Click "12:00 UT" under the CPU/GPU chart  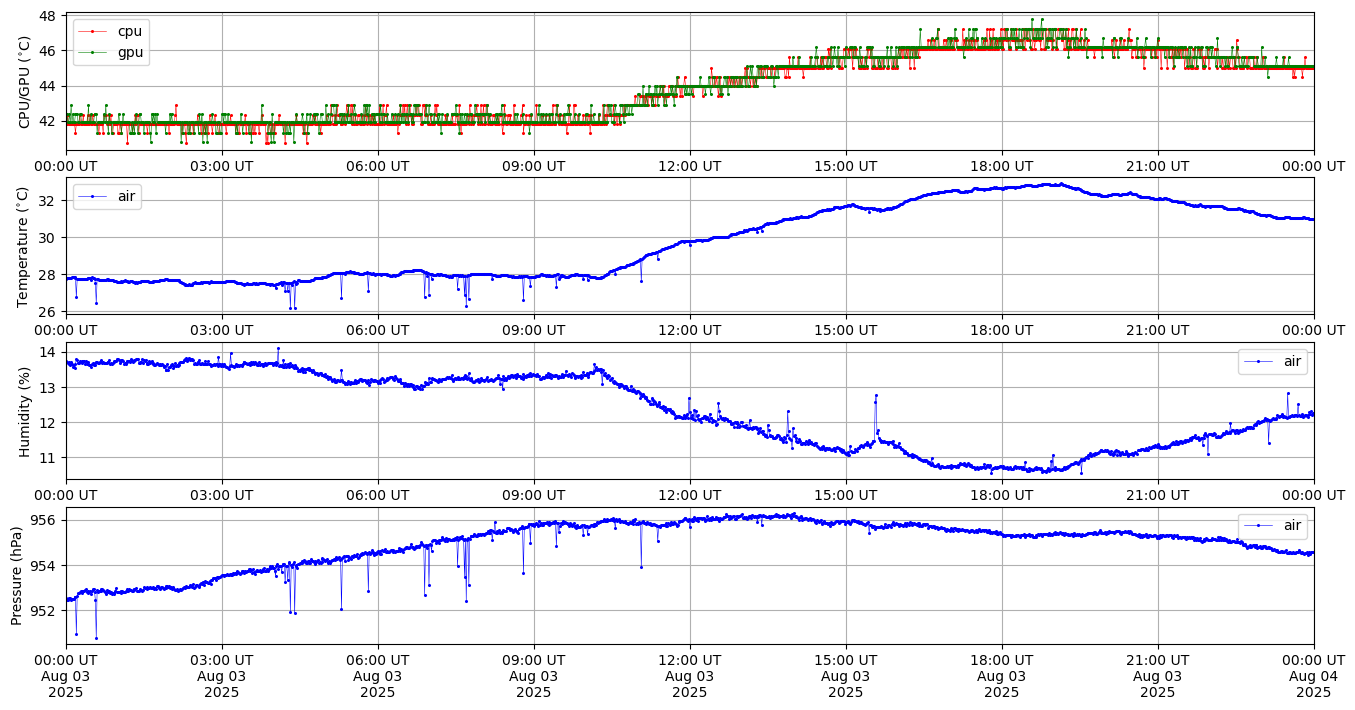point(690,167)
